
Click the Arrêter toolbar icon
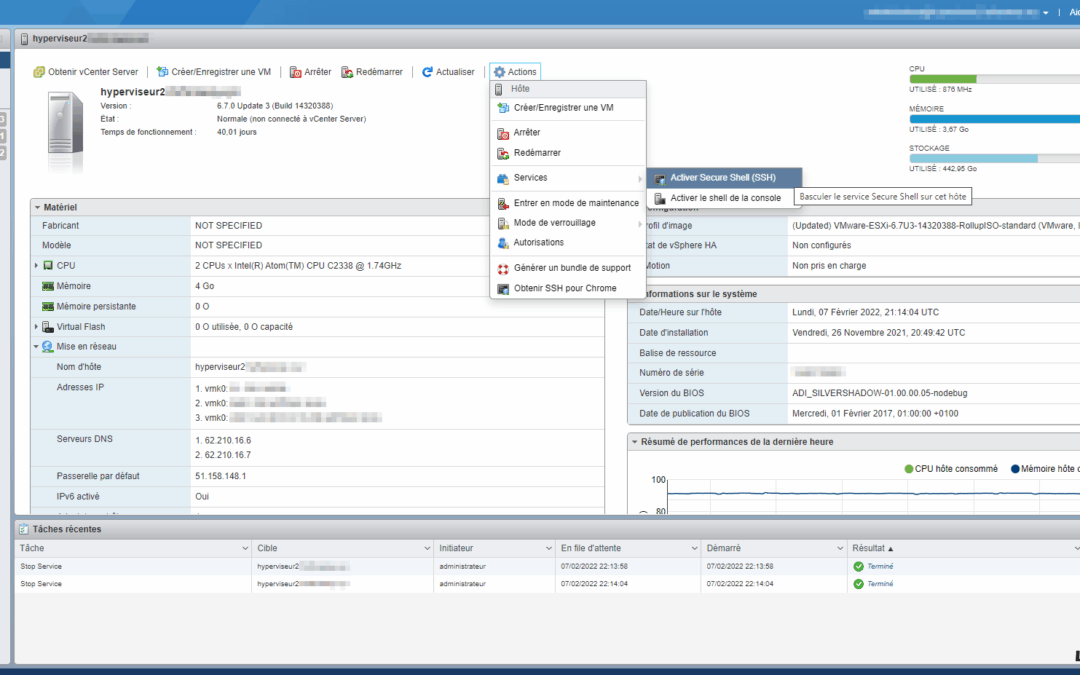[295, 72]
